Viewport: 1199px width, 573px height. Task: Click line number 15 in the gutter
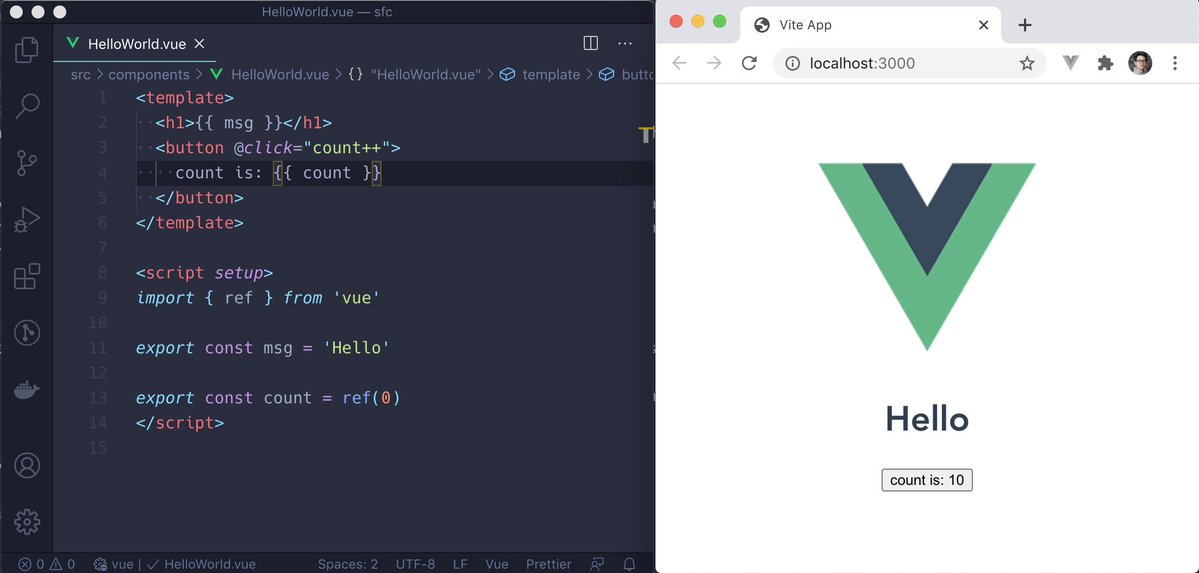pyautogui.click(x=98, y=448)
